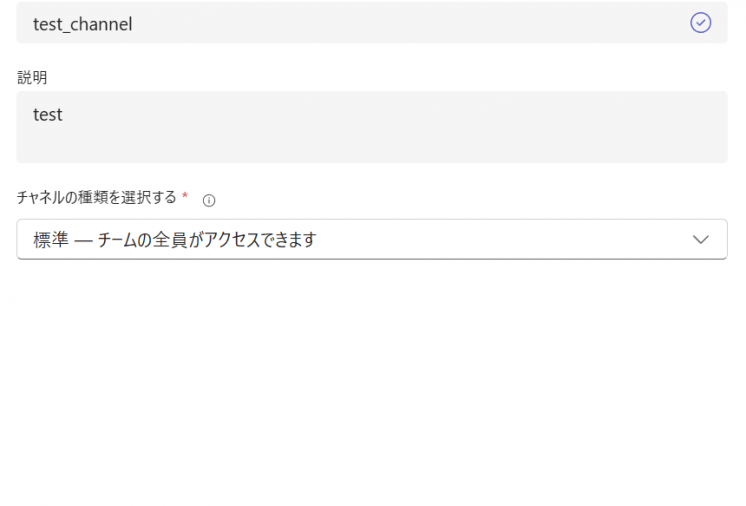Focus the channel name input field
The height and width of the screenshot is (506, 746).
tap(371, 23)
